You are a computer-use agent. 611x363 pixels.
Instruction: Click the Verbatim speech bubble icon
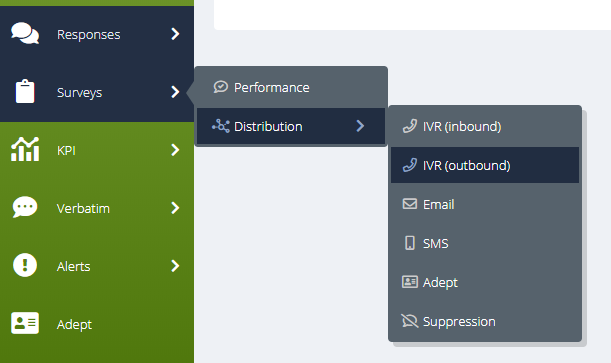click(25, 207)
